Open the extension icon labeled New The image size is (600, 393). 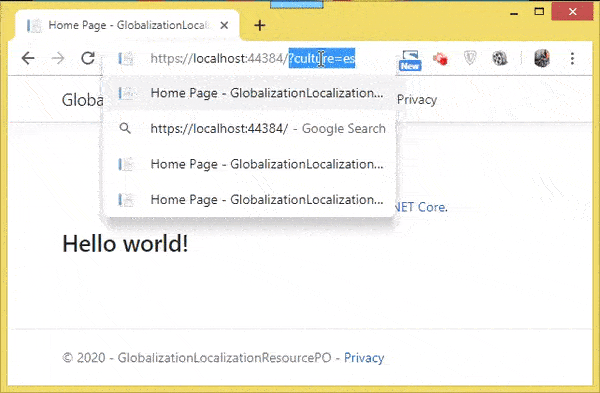point(410,60)
